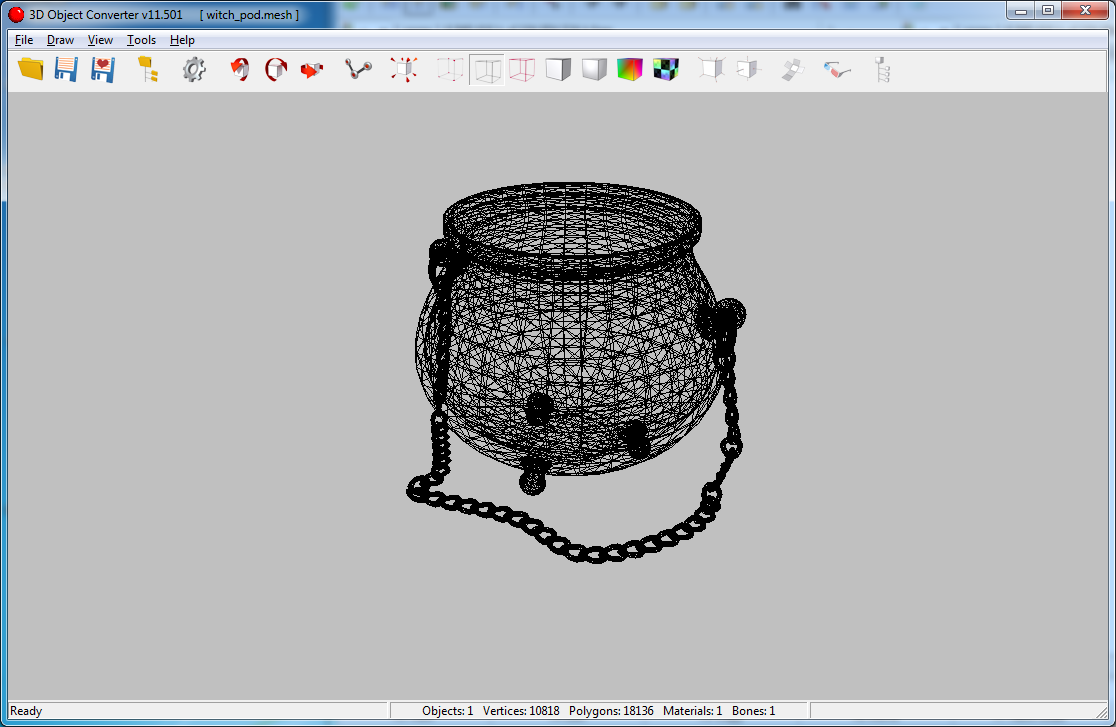Switch to the red wireframe cube mode
Viewport: 1116px width, 727px height.
pos(522,70)
